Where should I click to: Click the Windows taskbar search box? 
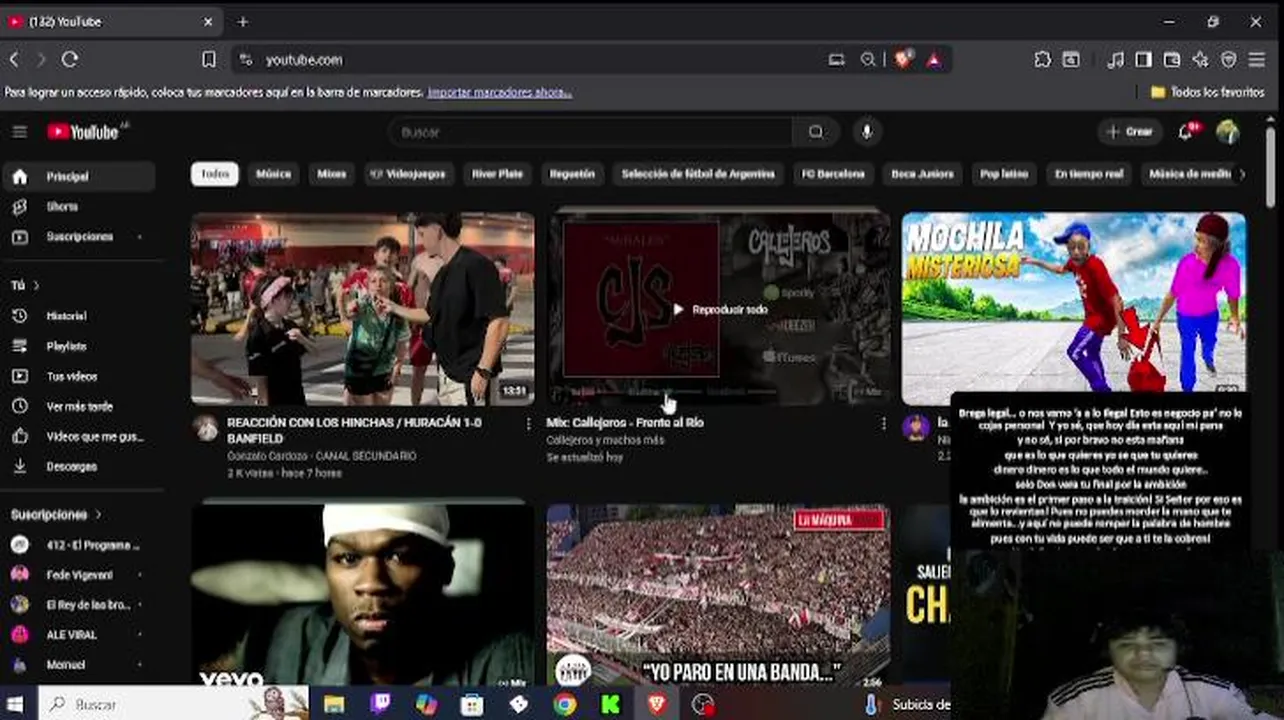tap(173, 704)
